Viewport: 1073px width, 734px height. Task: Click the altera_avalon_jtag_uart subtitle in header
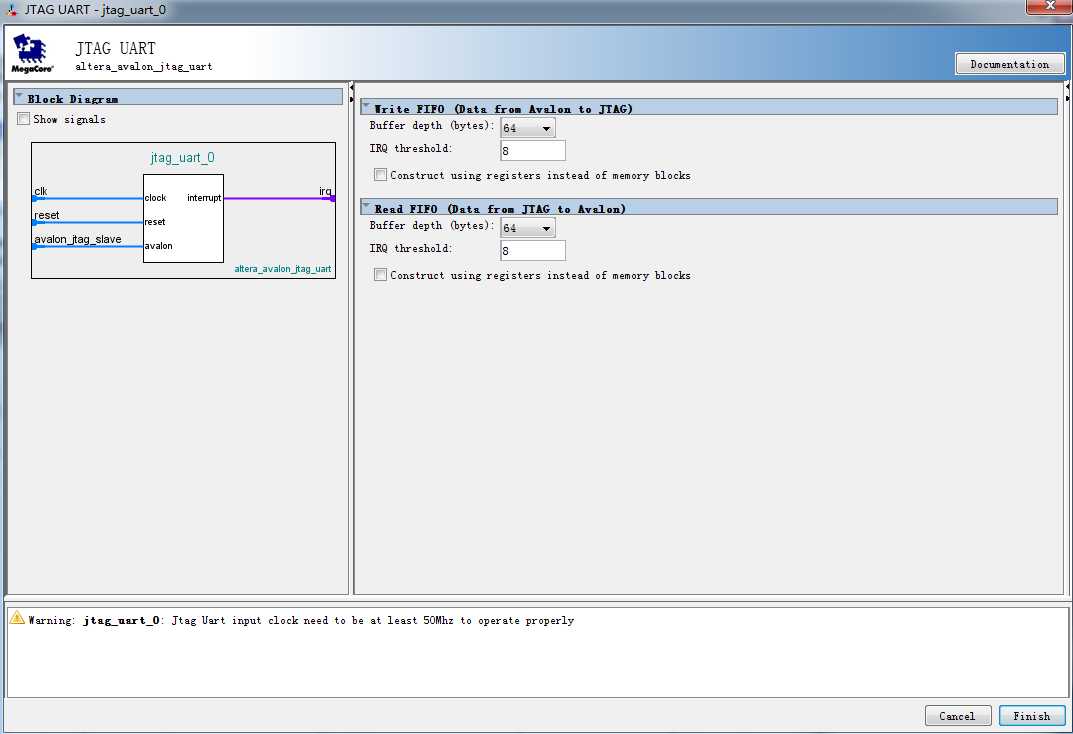[144, 66]
